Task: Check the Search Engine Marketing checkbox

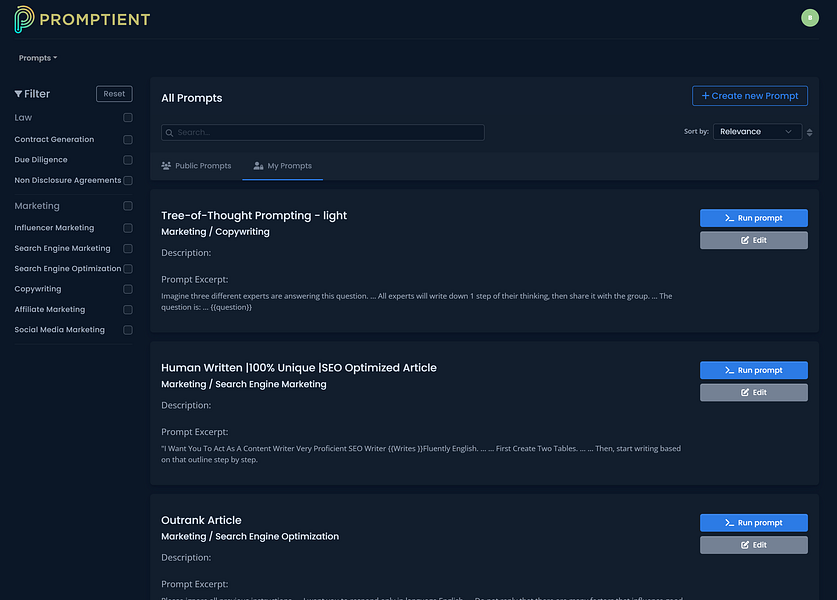Action: click(128, 248)
